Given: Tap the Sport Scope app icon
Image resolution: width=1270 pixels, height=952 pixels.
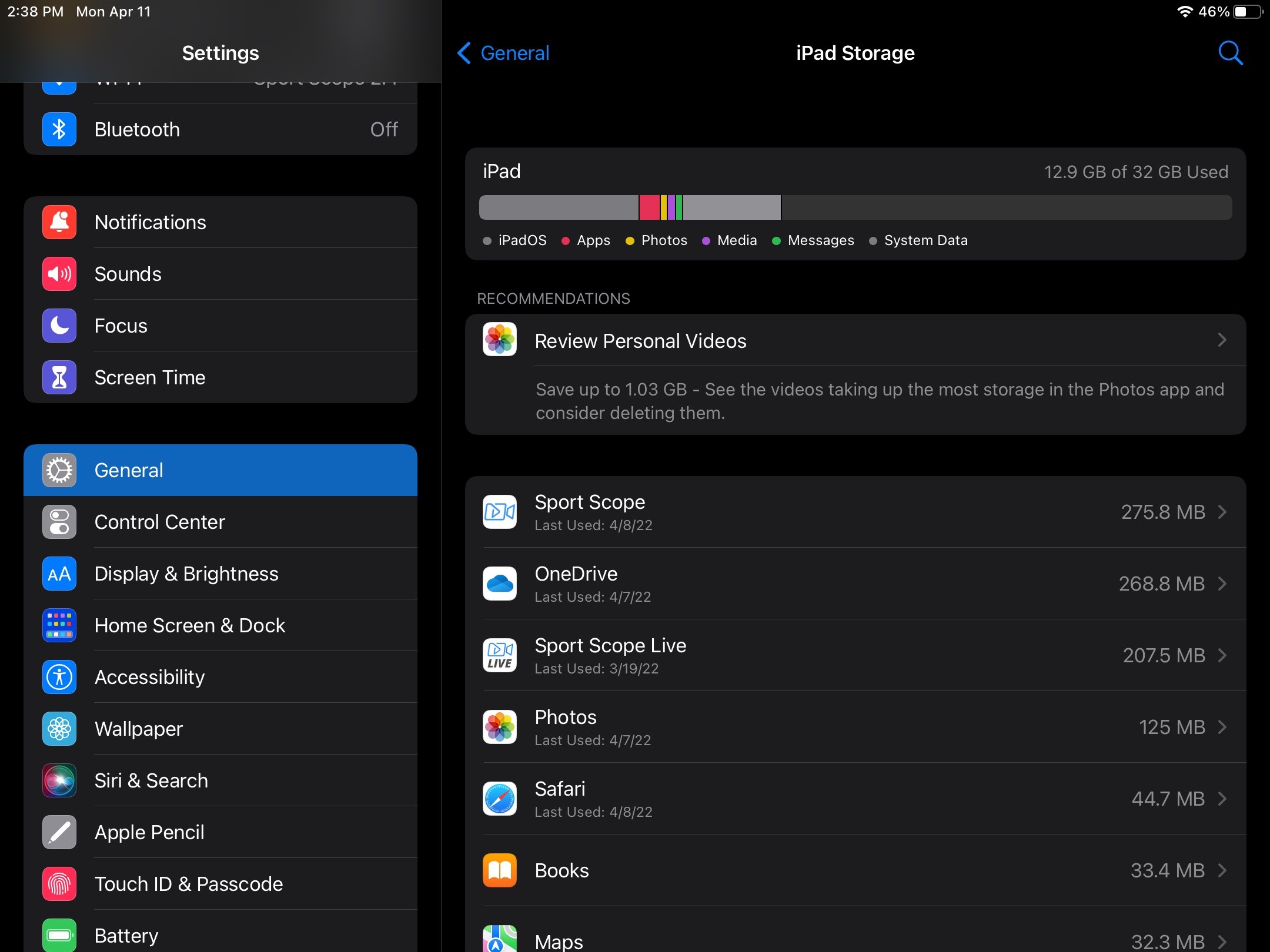Looking at the screenshot, I should [x=500, y=512].
